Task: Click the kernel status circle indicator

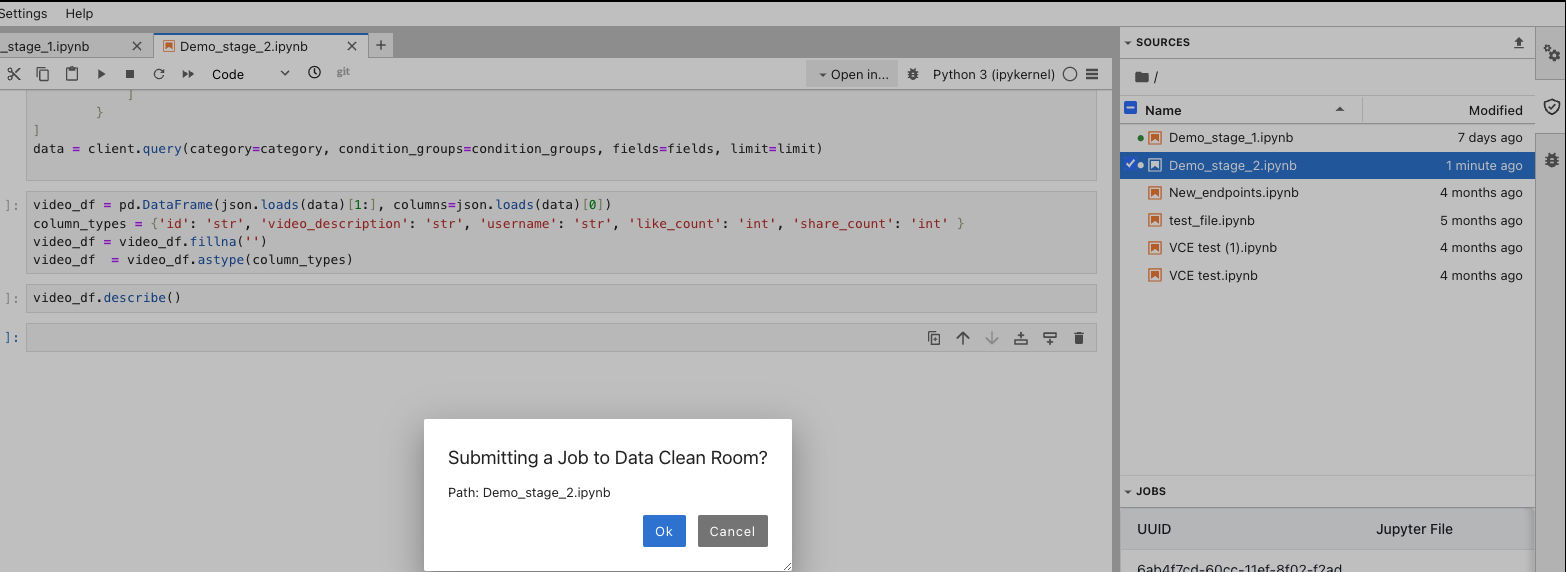Action: pos(1070,74)
